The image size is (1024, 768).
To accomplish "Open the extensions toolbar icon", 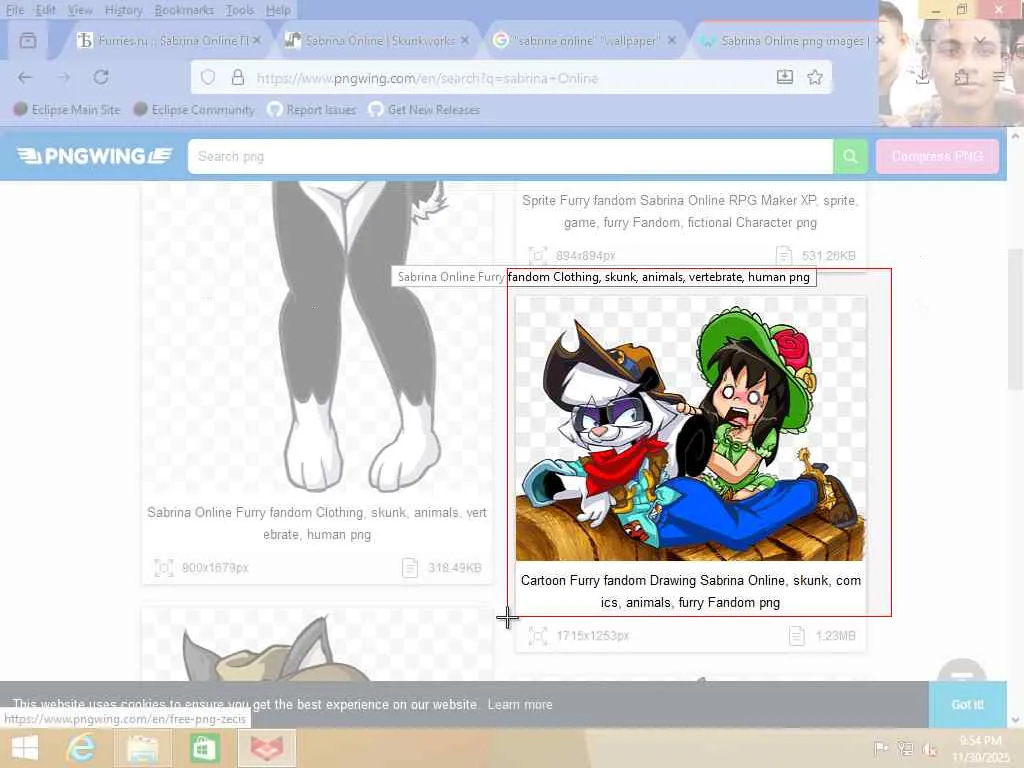I will coord(961,78).
